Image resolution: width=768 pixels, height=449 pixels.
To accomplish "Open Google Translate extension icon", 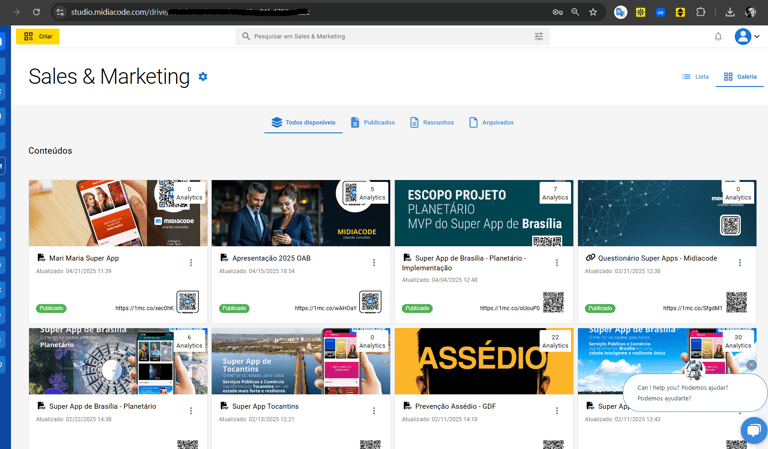I will tap(621, 12).
